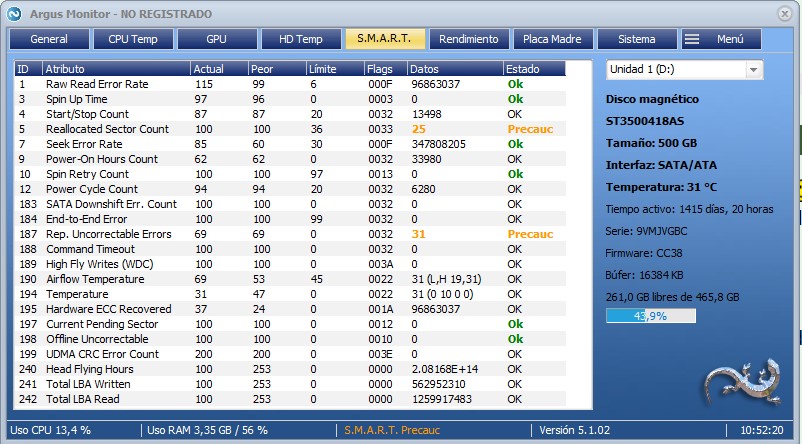Viewport: 802px width, 444px height.
Task: Click the S.M.A.R.T. Precauc status bar entry
Action: (x=392, y=430)
